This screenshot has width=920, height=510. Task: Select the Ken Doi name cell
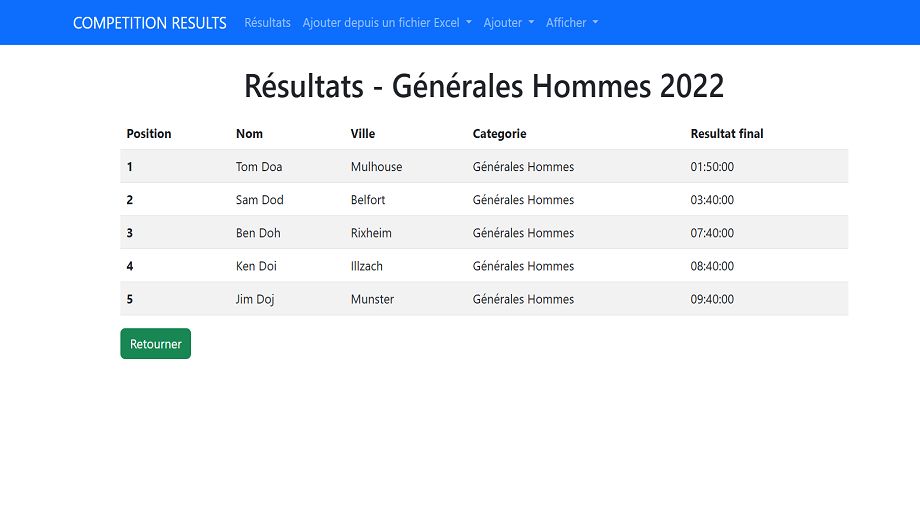(x=256, y=266)
